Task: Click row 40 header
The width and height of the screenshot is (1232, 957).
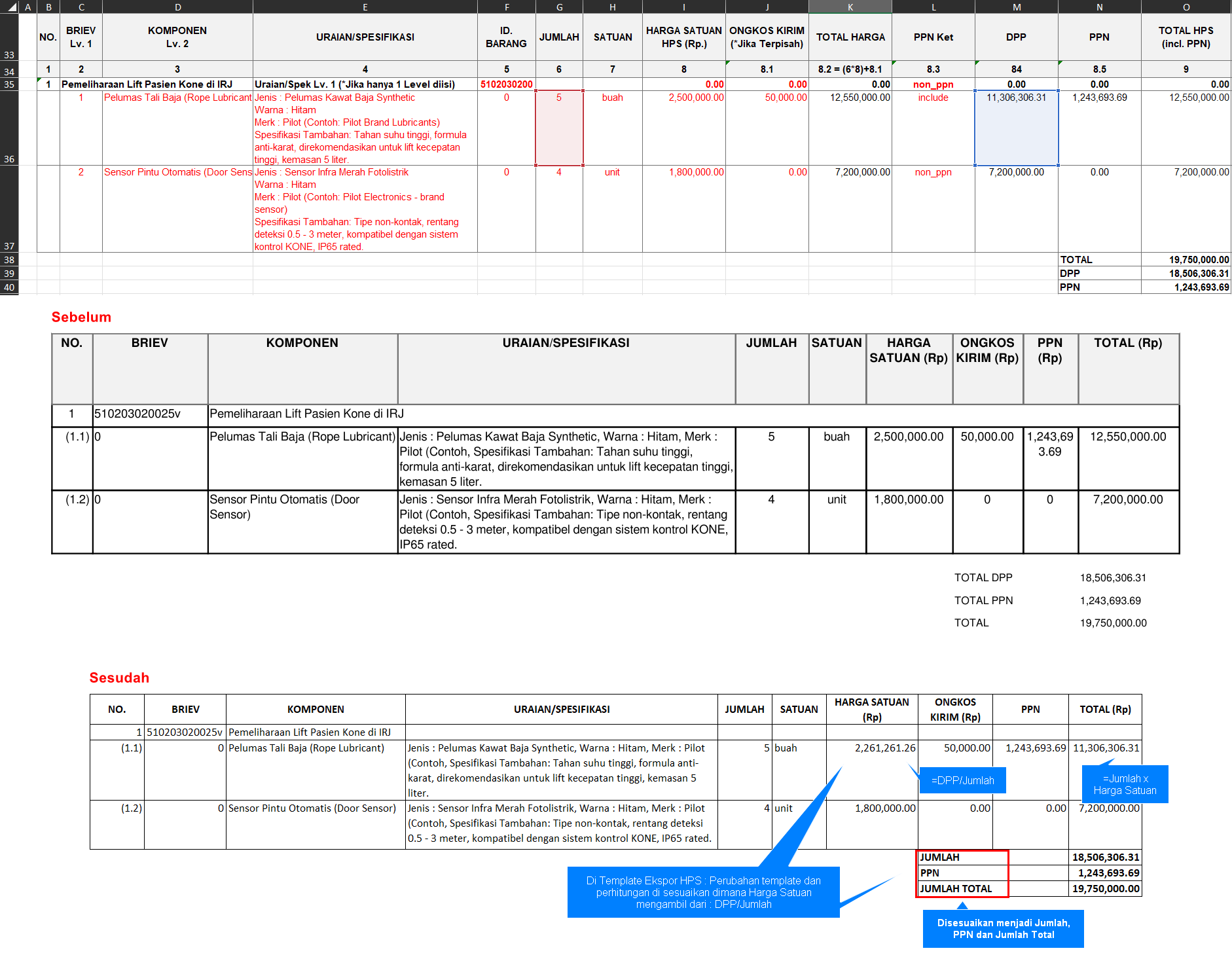Action: click(x=9, y=287)
